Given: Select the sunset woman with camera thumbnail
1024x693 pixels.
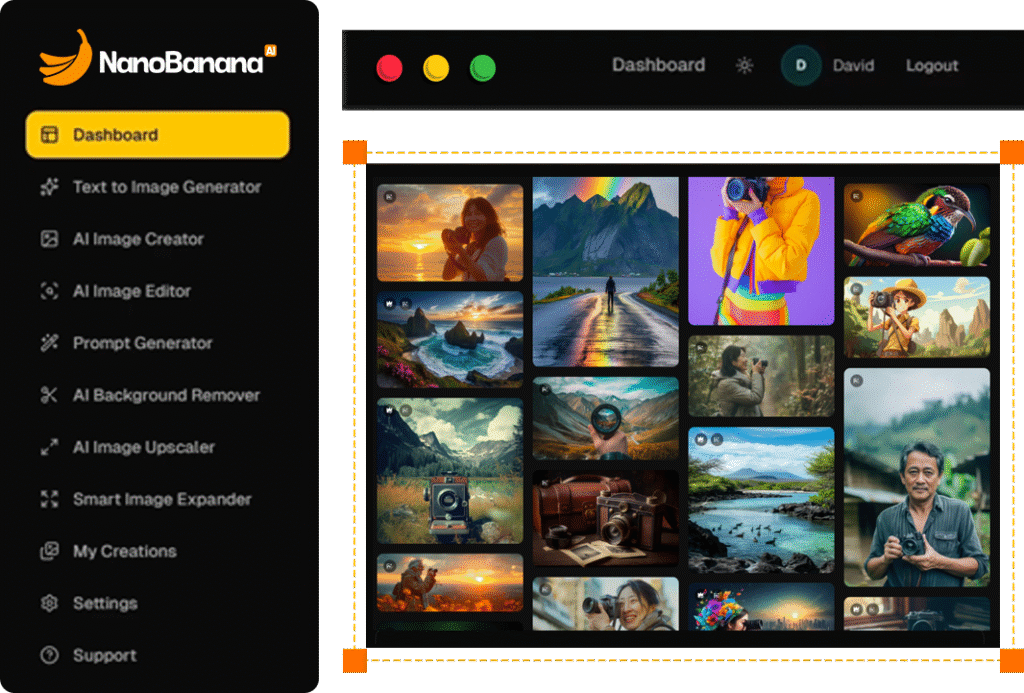Looking at the screenshot, I should point(449,233).
